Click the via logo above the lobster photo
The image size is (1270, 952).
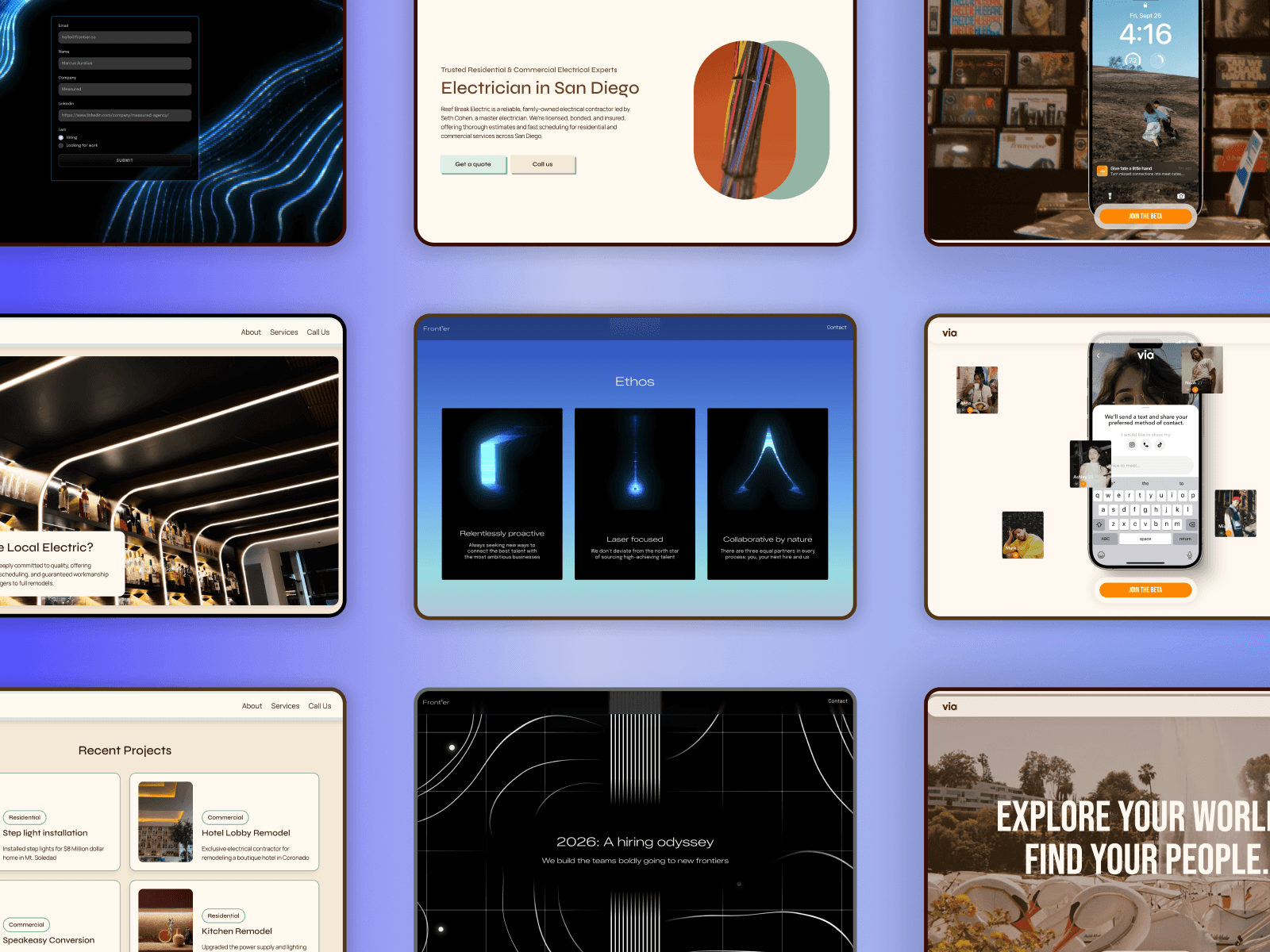[x=949, y=707]
